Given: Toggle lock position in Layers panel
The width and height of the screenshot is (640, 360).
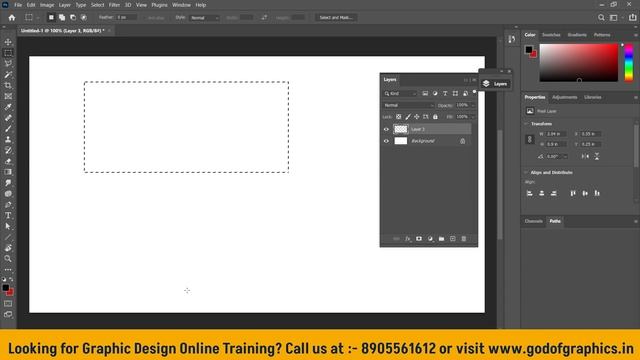Looking at the screenshot, I should coord(417,117).
